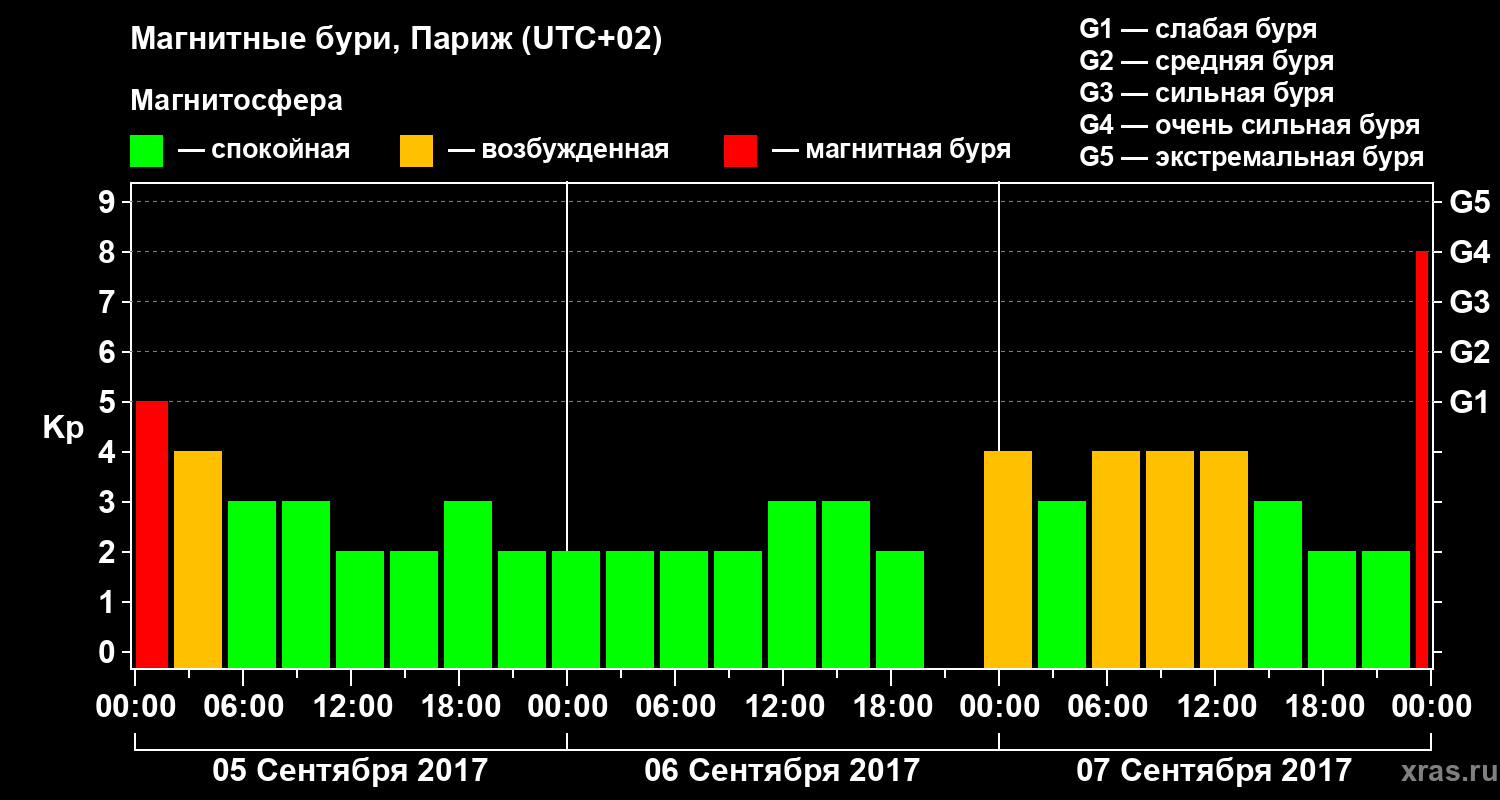Click the green Kp 3 bar starting 18:00 on 05 Сентября

coord(468,585)
